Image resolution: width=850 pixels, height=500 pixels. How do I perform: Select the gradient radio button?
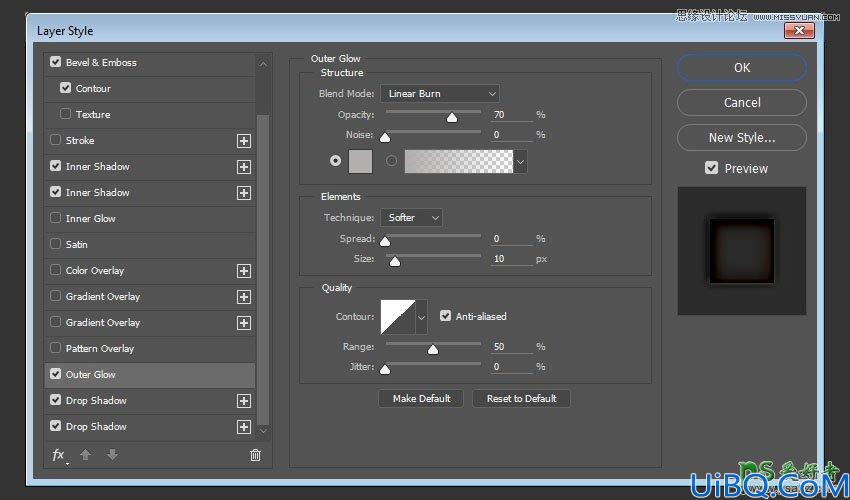[391, 161]
